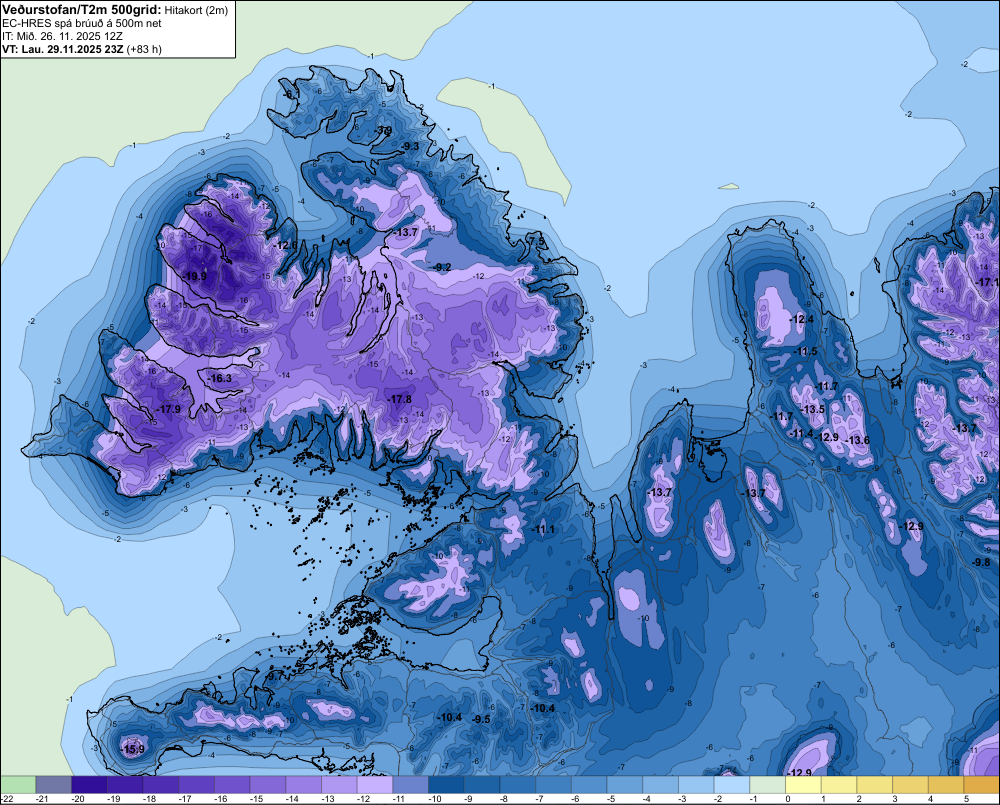Pick the darkest purple legend swatch labeled -20
1000x805 pixels.
pos(89,785)
